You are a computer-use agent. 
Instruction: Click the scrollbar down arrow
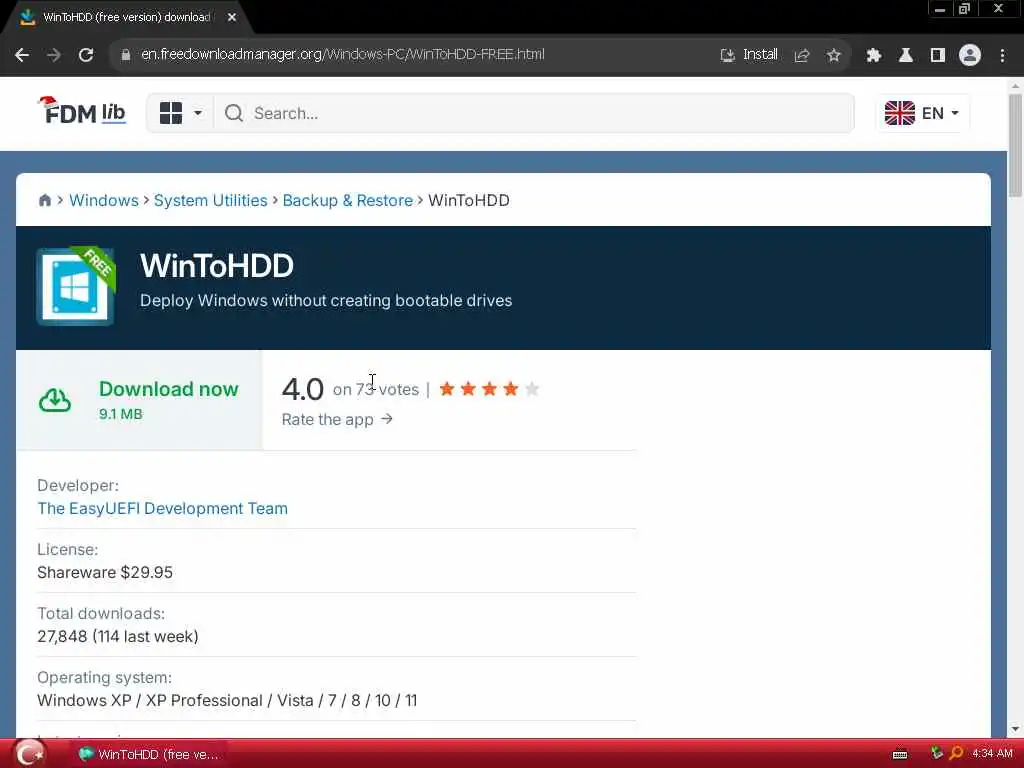coord(1015,728)
